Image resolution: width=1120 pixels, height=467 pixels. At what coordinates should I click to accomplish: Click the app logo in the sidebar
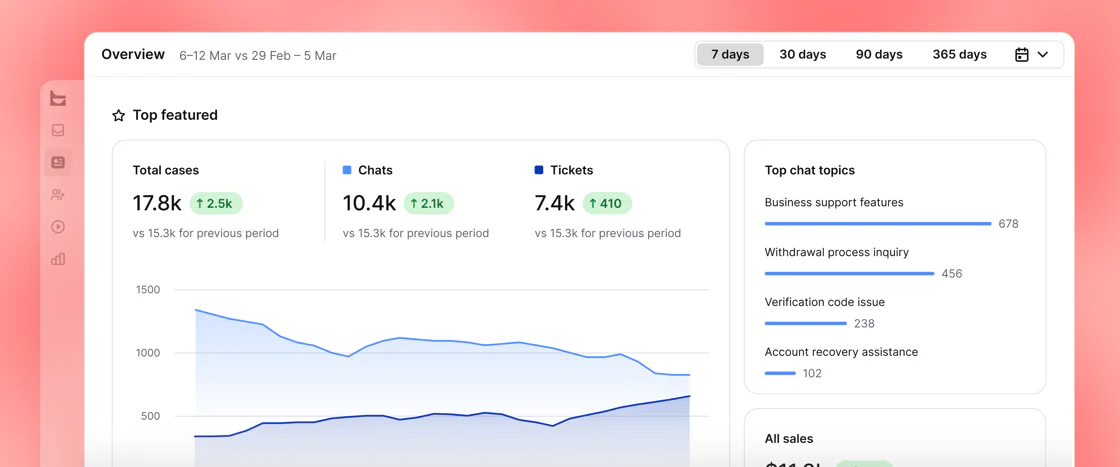58,99
